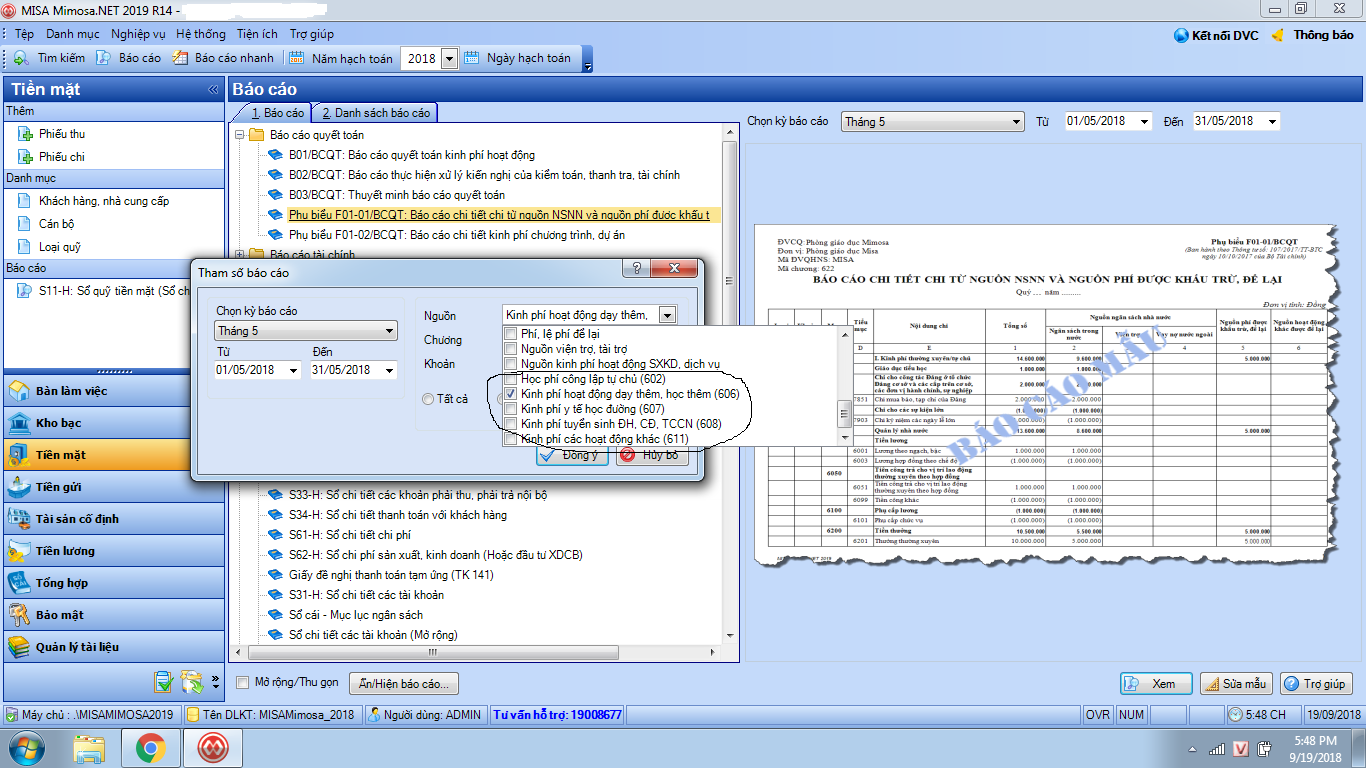Open Kết nối DVC connection
The width and height of the screenshot is (1366, 768).
[x=1216, y=35]
